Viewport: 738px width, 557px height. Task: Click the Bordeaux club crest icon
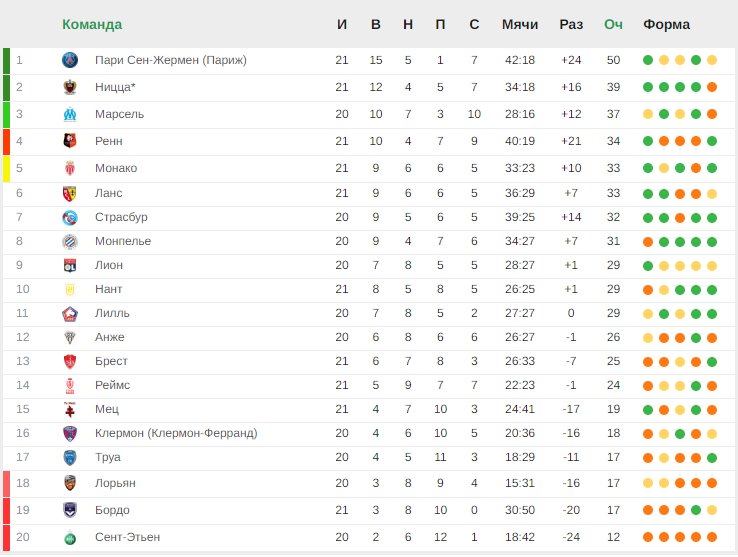(x=70, y=510)
